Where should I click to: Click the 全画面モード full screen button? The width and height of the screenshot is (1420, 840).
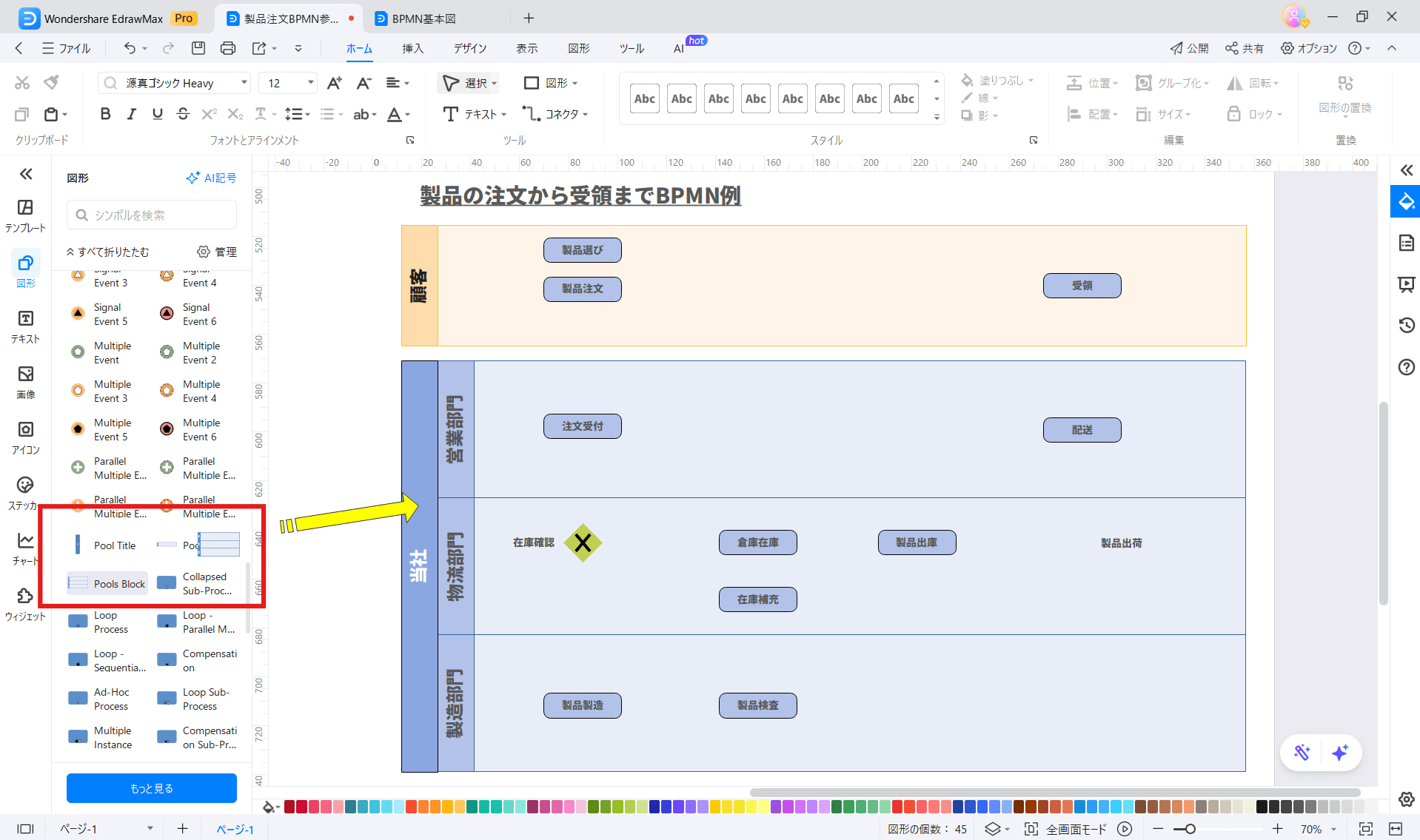coord(1066,829)
